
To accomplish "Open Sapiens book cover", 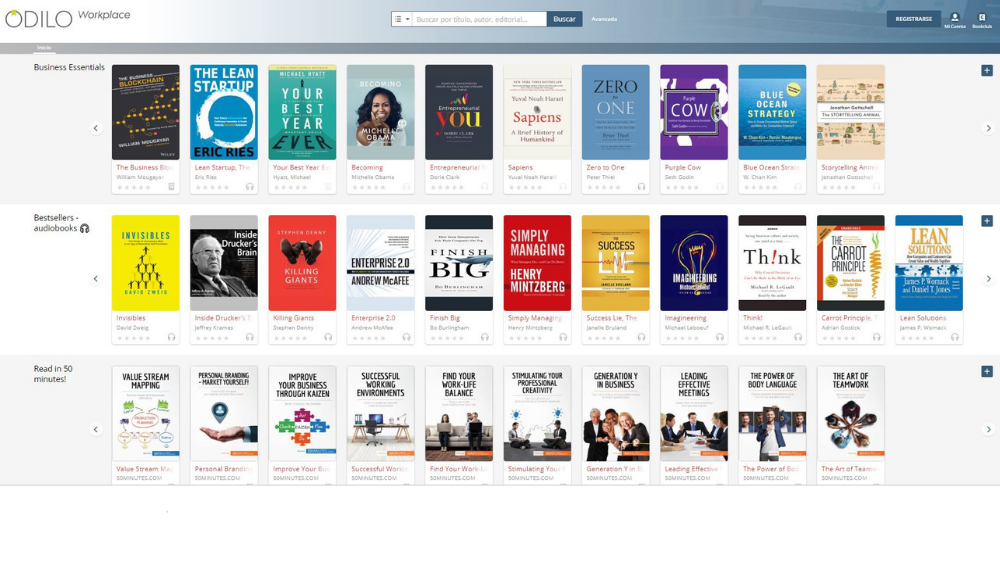I will [537, 112].
